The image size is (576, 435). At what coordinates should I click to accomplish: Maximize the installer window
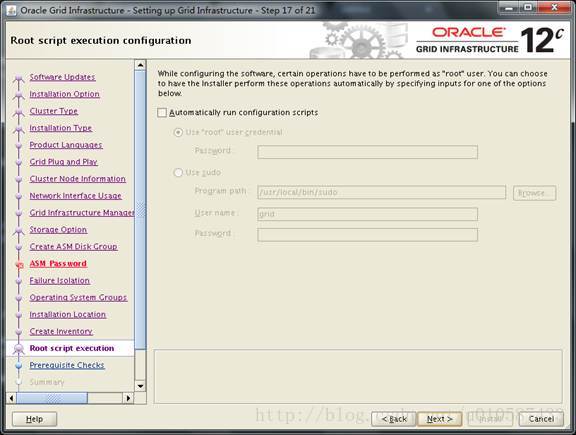(529, 8)
